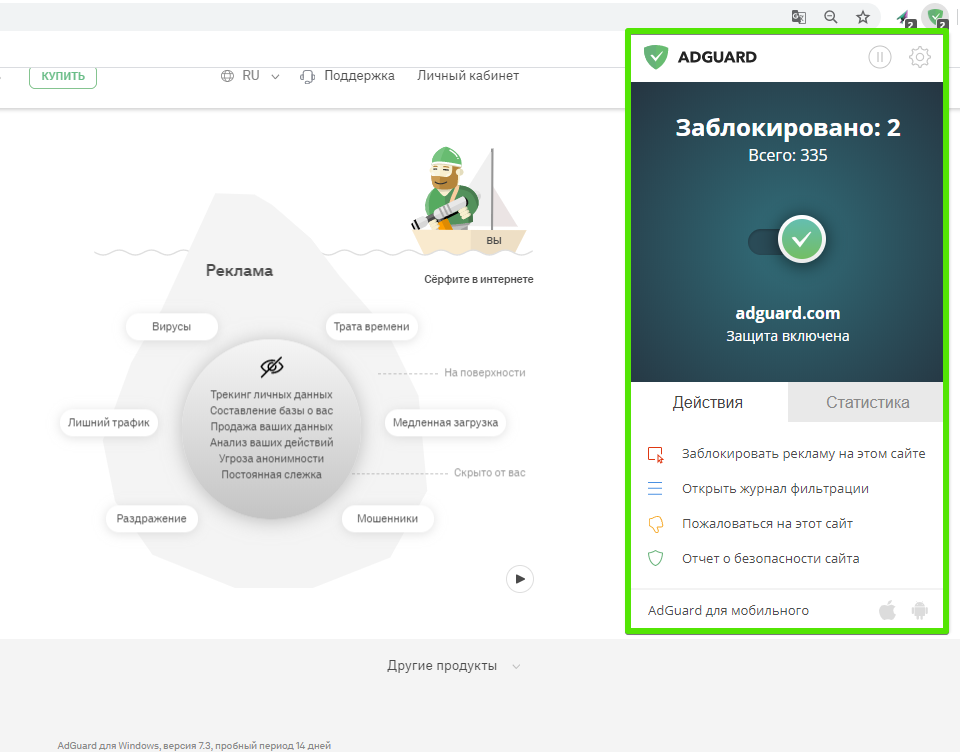Click the orange thumbs-down report icon
Viewport: 960px width, 752px height.
click(656, 524)
